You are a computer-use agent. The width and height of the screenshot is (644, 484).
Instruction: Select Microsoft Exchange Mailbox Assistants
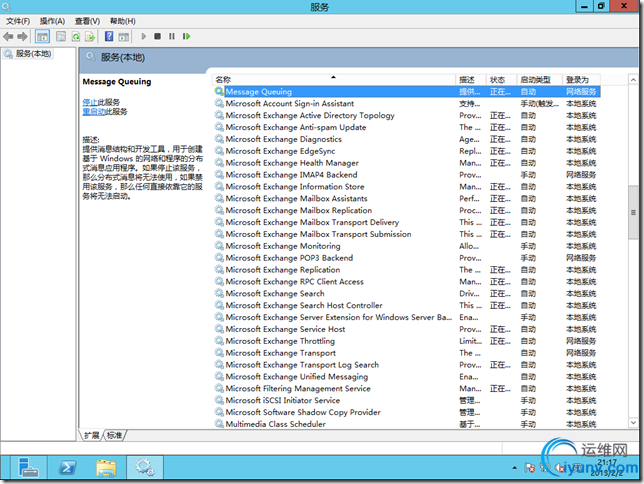tap(407, 198)
